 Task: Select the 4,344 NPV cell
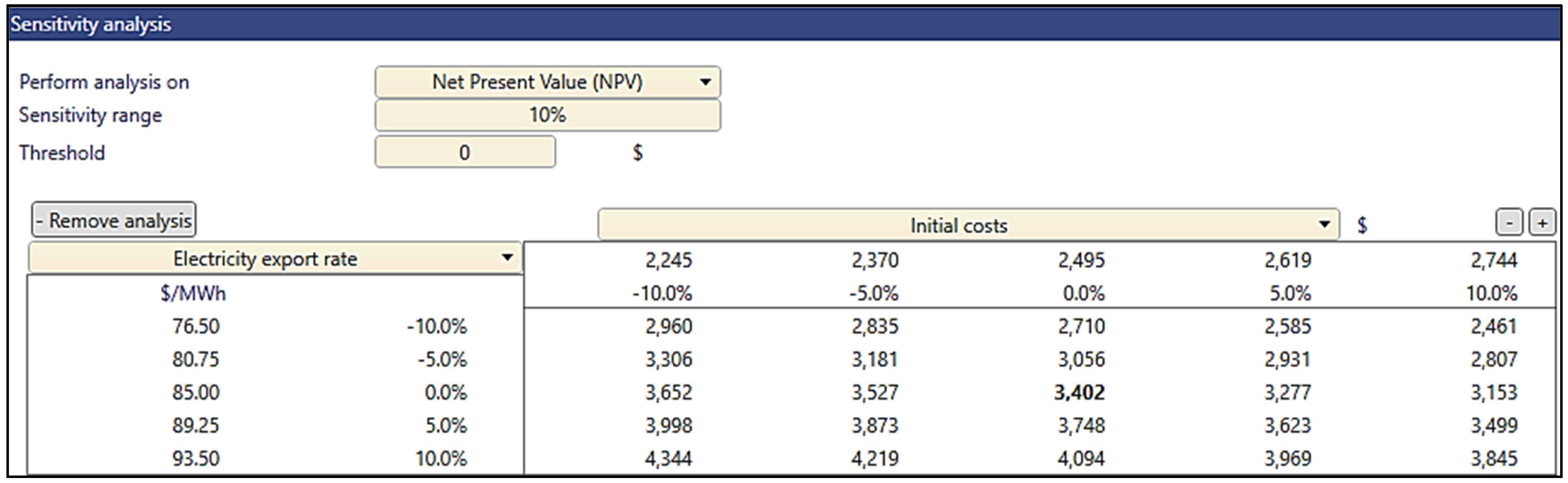(x=668, y=458)
